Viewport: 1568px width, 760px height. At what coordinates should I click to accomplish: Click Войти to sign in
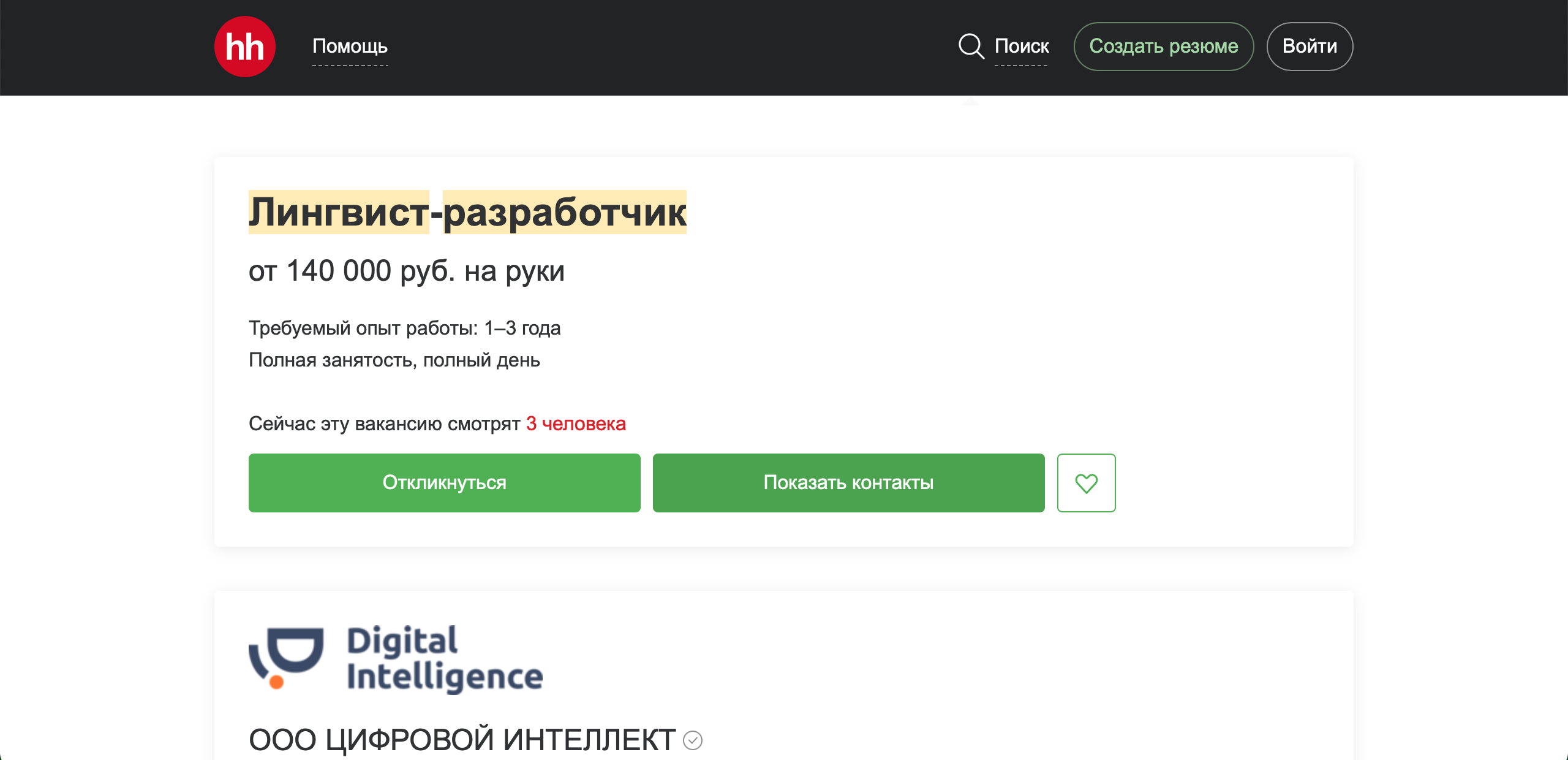pos(1310,46)
